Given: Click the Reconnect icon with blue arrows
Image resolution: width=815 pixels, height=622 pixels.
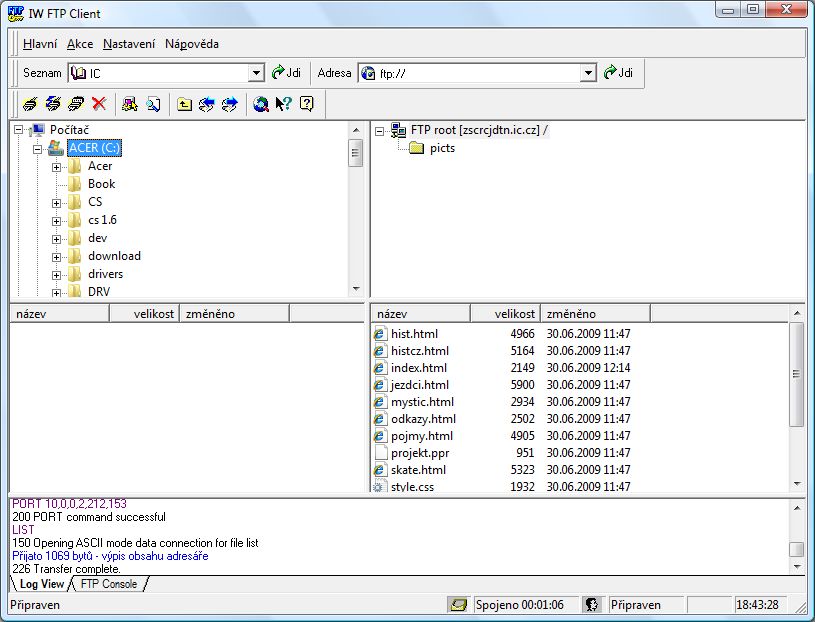Looking at the screenshot, I should [x=53, y=104].
